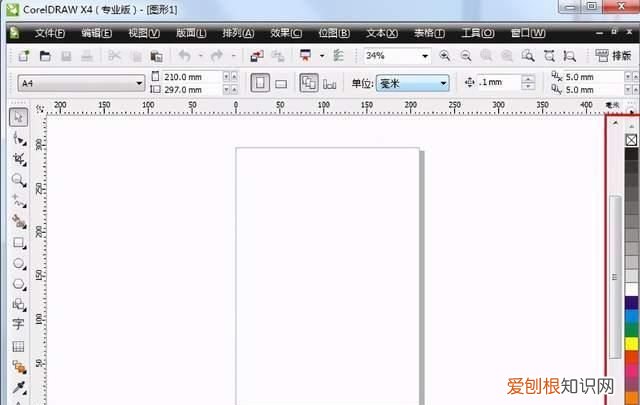Activate the Text tool (字)
The width and height of the screenshot is (640, 405).
18,324
